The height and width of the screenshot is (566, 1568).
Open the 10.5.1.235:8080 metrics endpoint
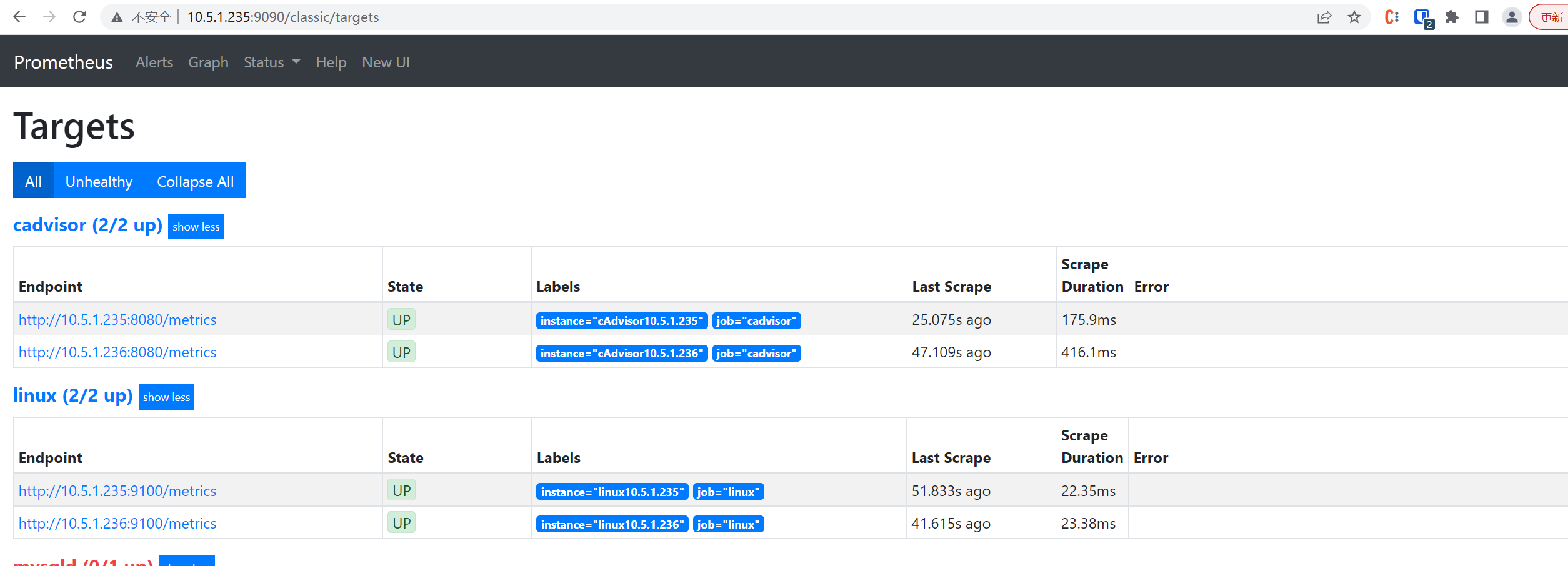click(x=117, y=320)
